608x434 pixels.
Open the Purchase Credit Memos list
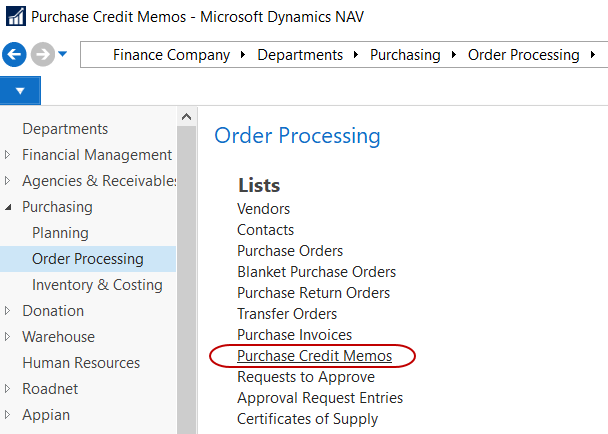[314, 356]
